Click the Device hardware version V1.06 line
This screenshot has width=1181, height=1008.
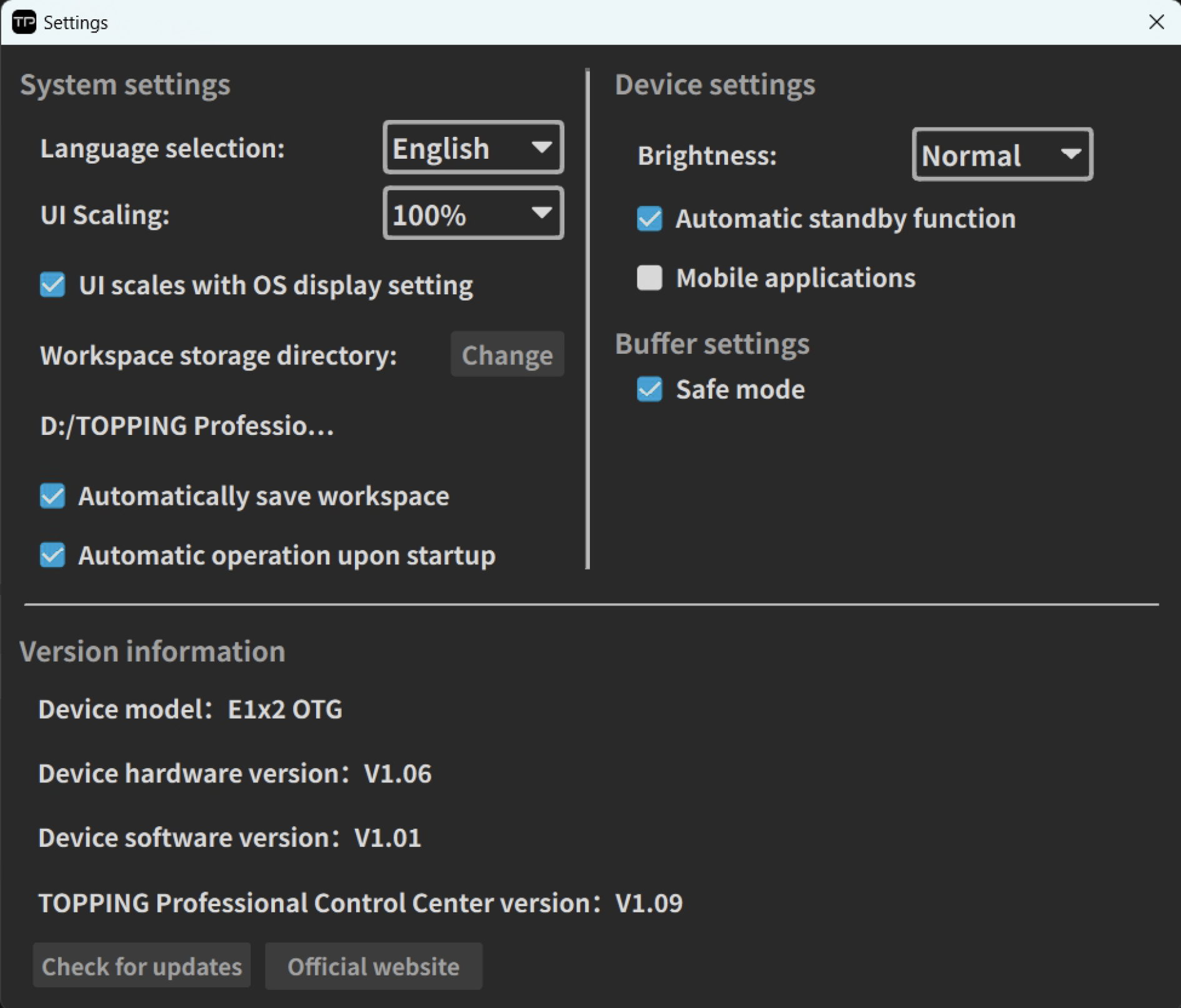(234, 774)
